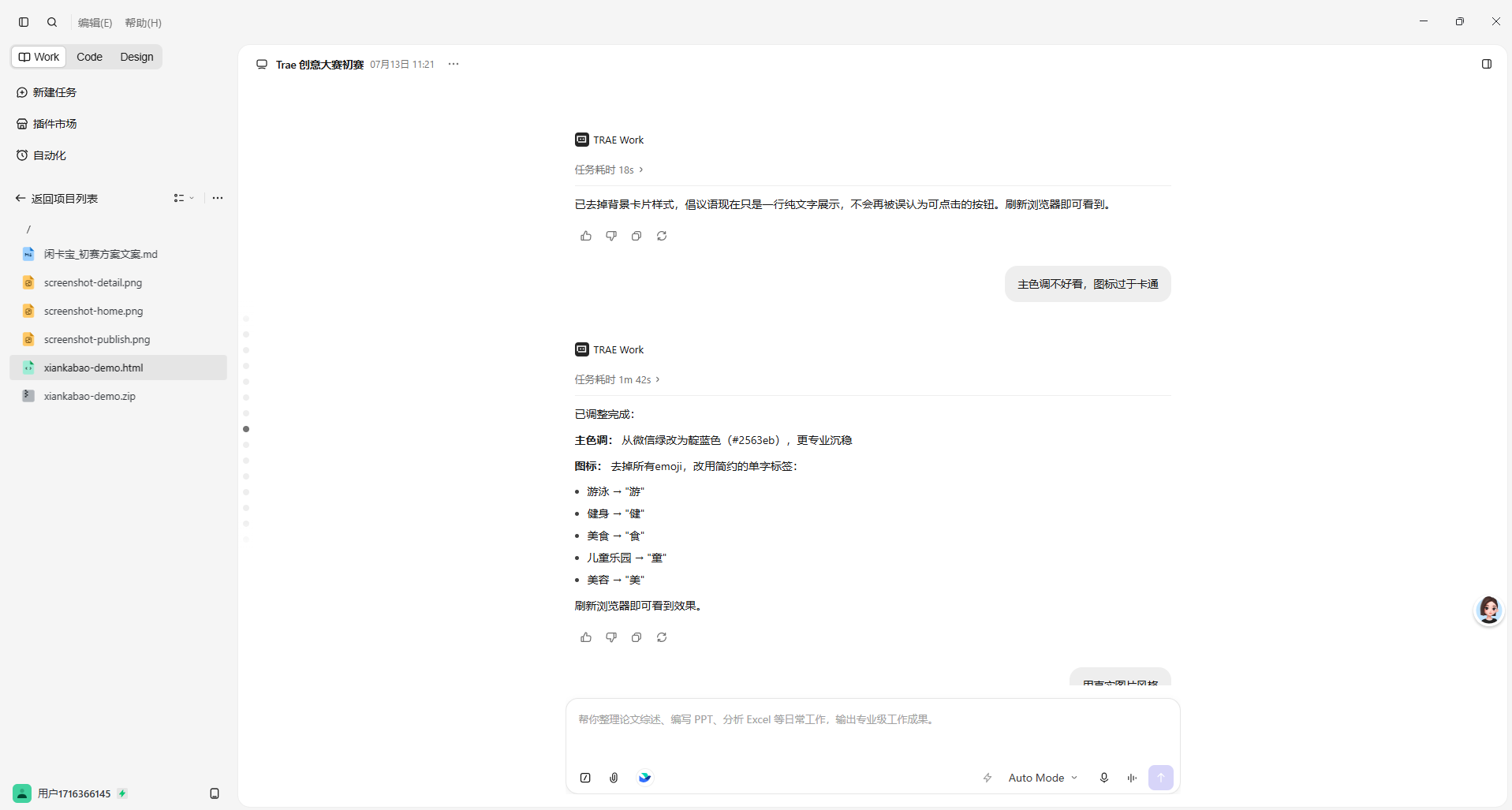Switch to the Code tab
Viewport: 1512px width, 810px height.
coord(89,57)
